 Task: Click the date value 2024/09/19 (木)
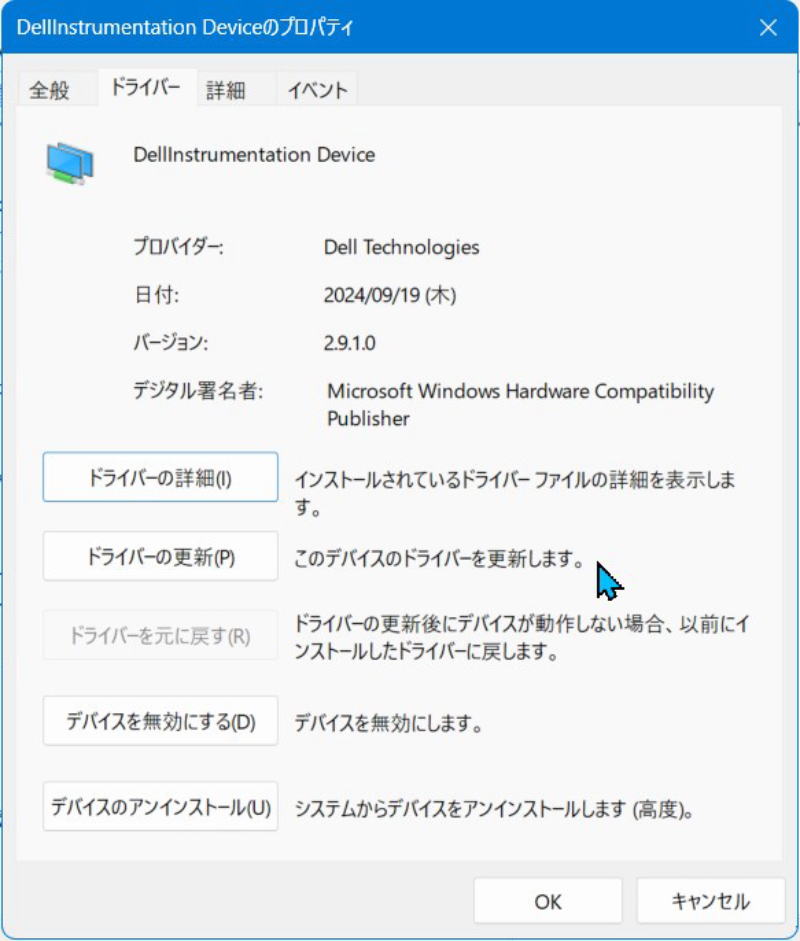pyautogui.click(x=390, y=295)
